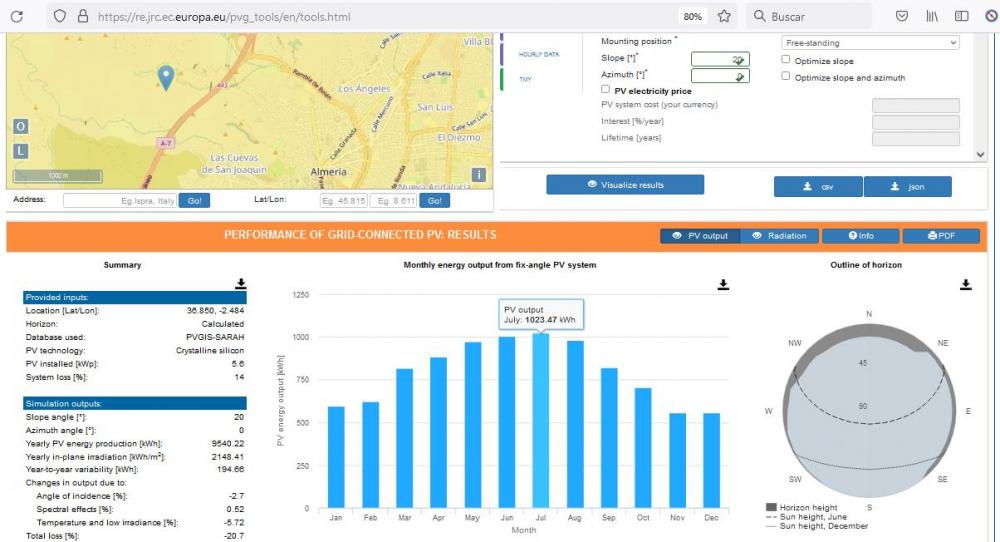The width and height of the screenshot is (1000, 542).
Task: Toggle the Sun height, December legend entry
Action: (817, 526)
